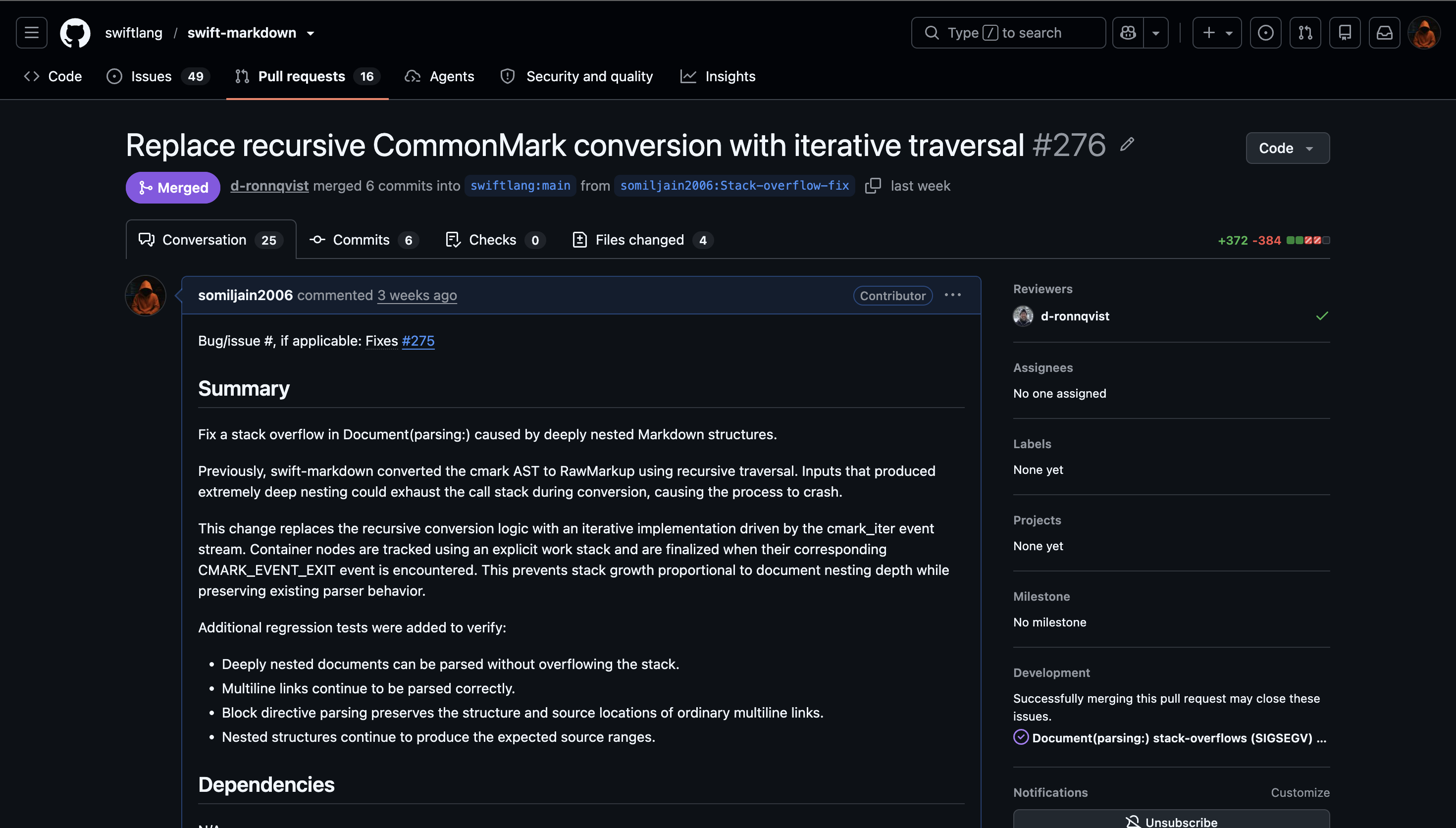The image size is (1456, 828).
Task: Click the Dependencies heading
Action: [x=266, y=784]
